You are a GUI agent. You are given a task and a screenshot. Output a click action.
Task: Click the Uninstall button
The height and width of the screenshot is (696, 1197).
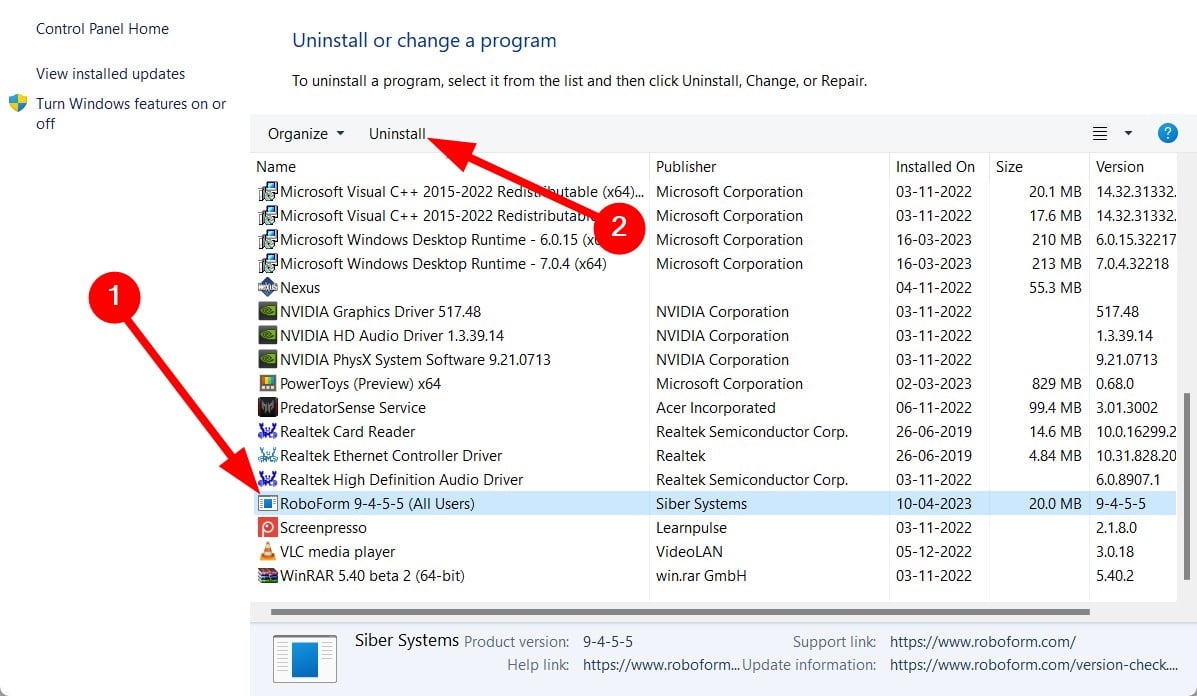point(396,133)
